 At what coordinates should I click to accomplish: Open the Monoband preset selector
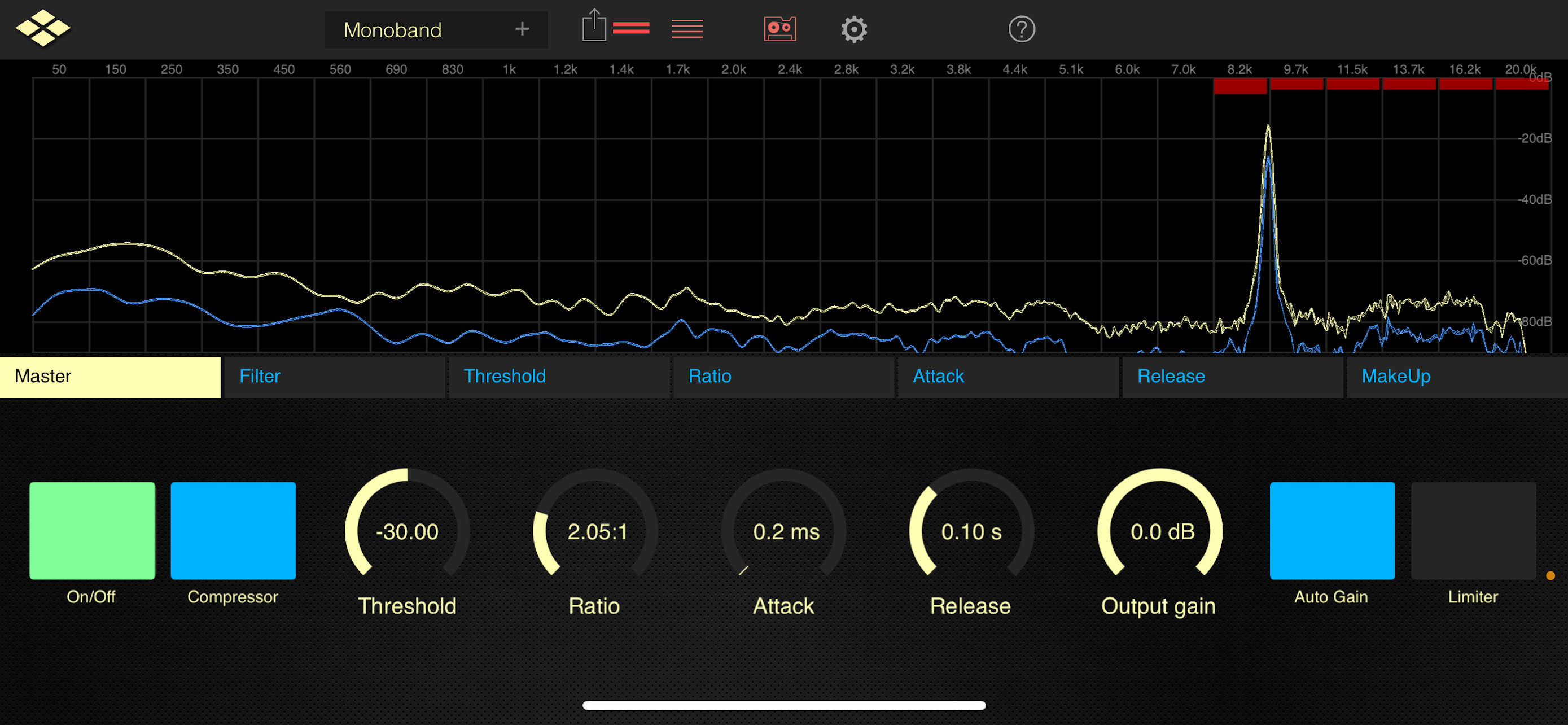(393, 30)
